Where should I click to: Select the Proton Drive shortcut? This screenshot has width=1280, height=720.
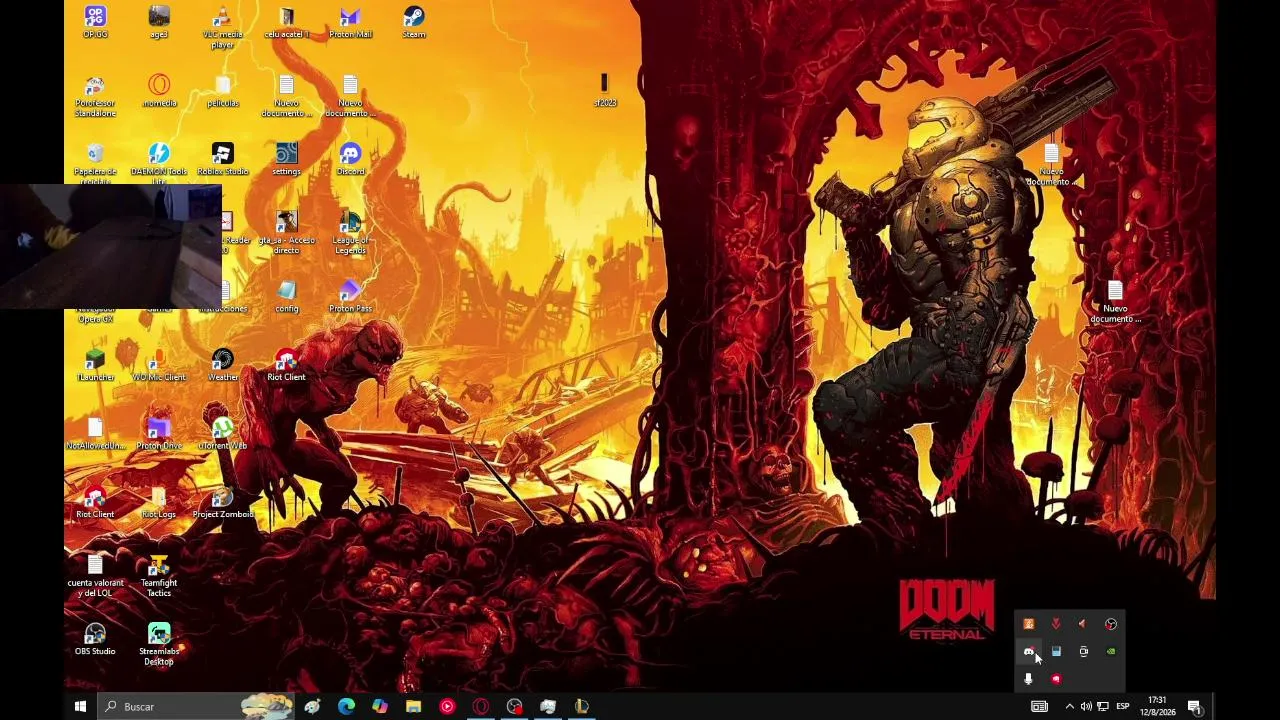click(159, 433)
